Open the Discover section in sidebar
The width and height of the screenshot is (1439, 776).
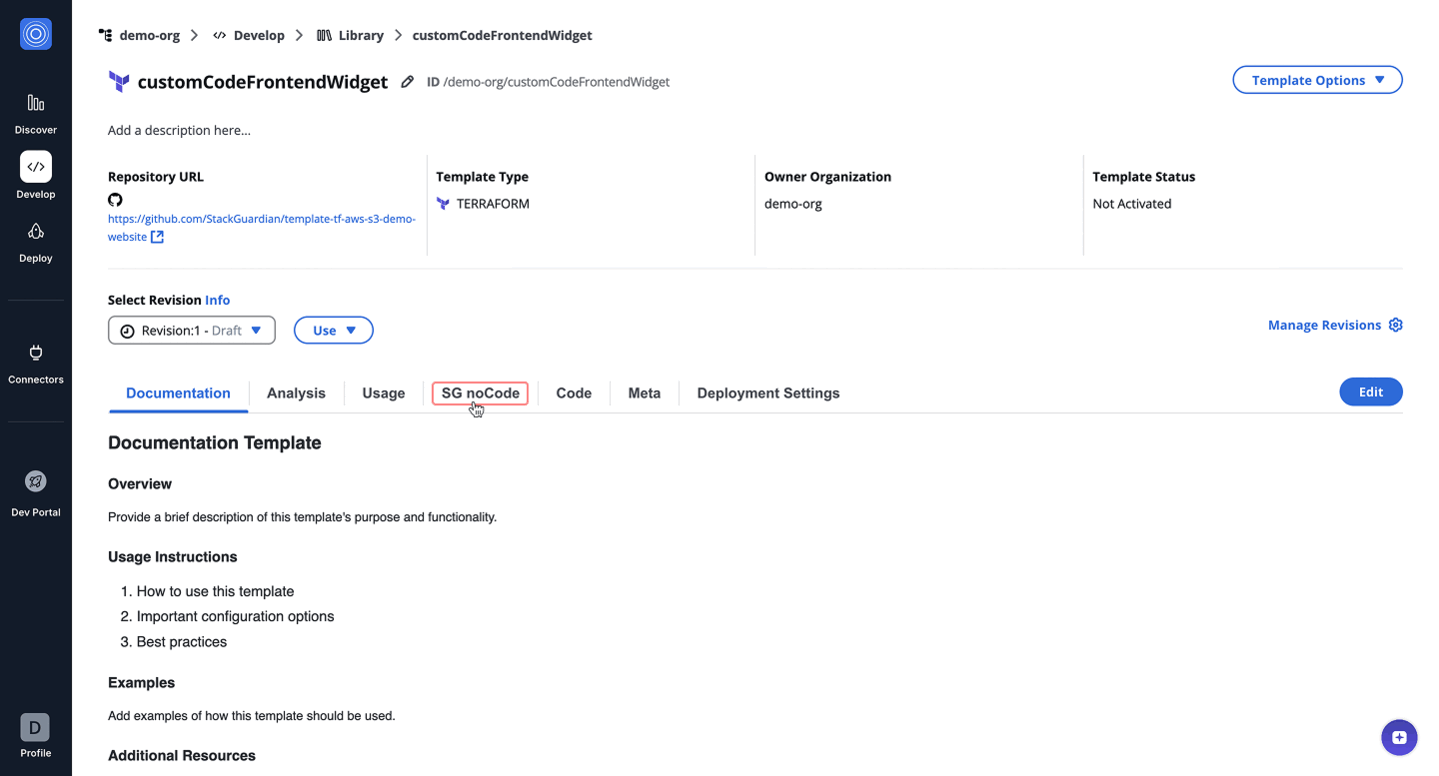click(x=36, y=103)
